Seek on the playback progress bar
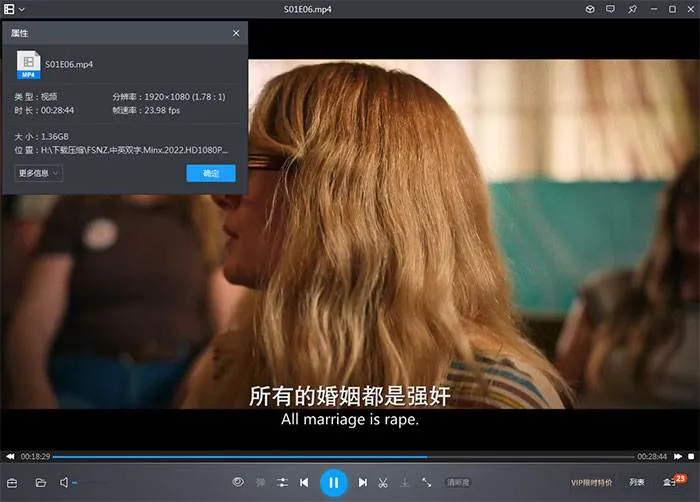Screen dimensions: 700x502 tap(343, 457)
